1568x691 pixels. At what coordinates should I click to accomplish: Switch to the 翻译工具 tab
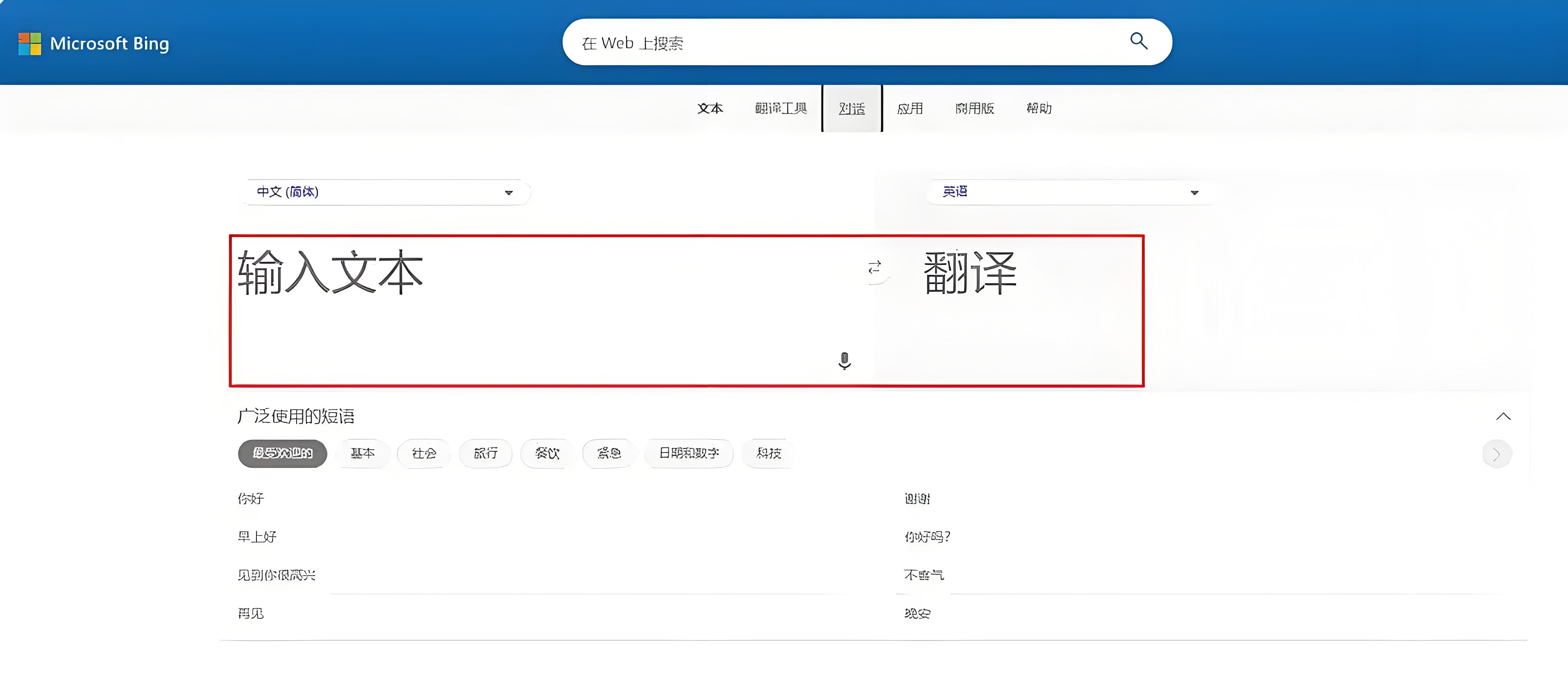(780, 109)
